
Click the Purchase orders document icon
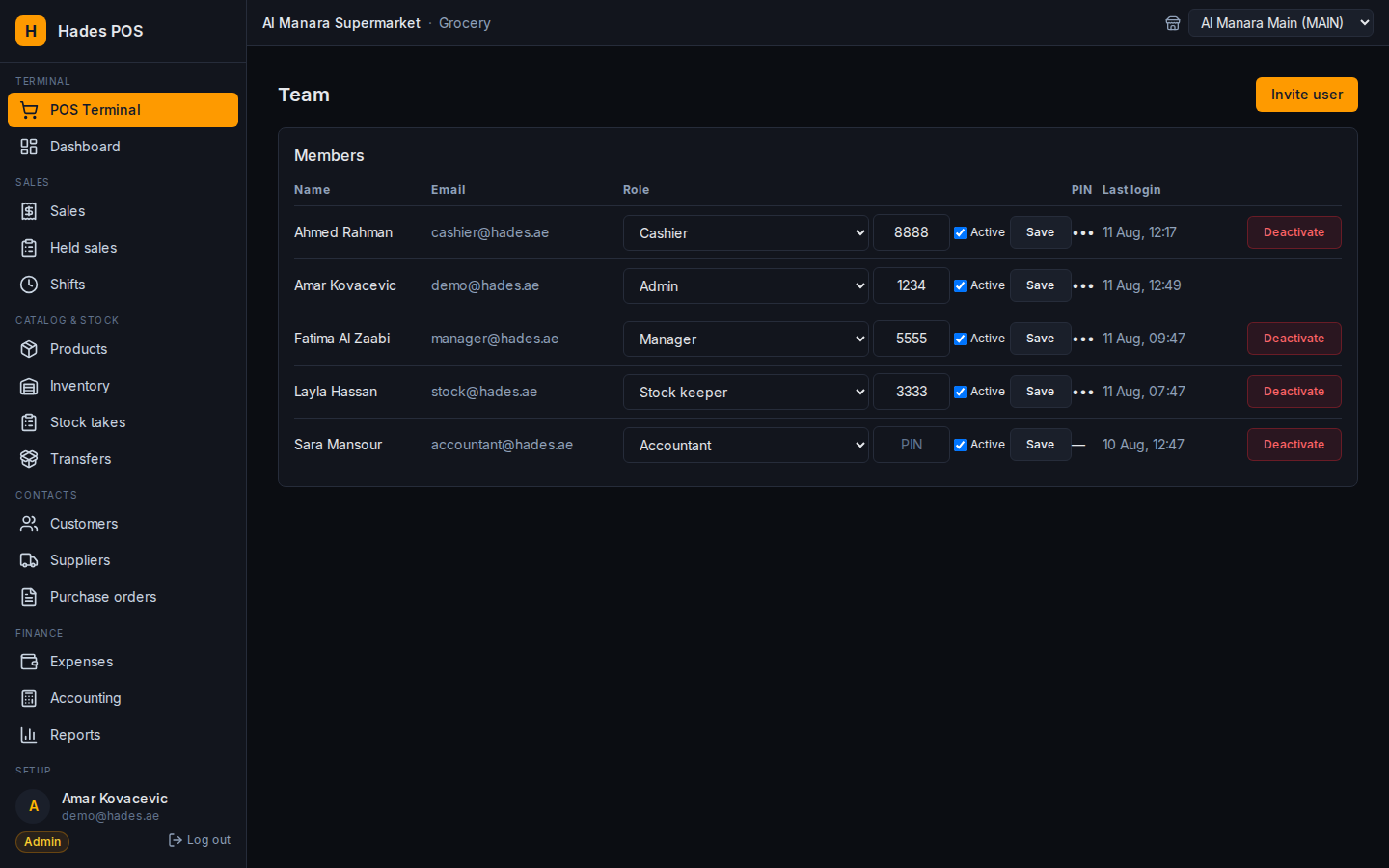29,597
